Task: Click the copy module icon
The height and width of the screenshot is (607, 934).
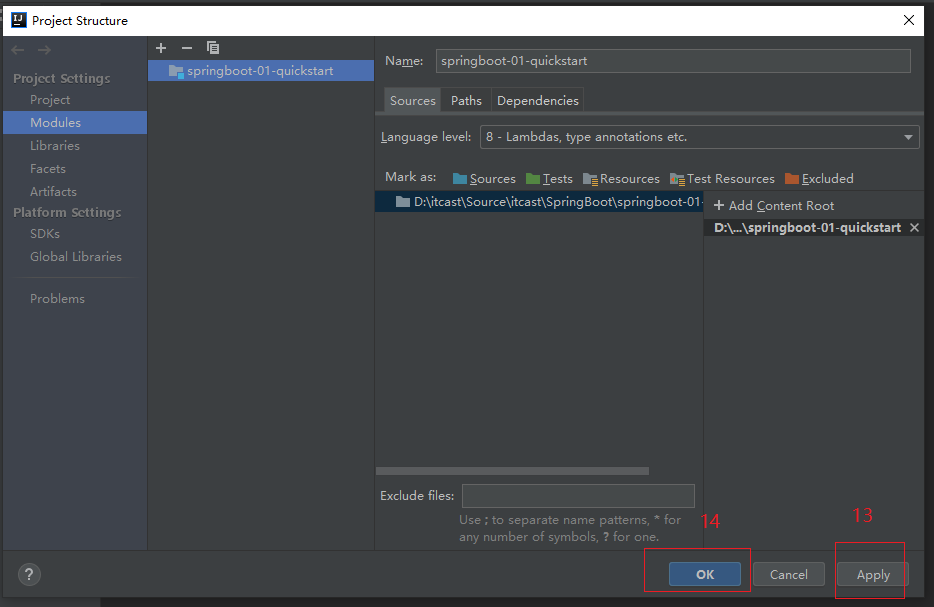Action: [212, 48]
